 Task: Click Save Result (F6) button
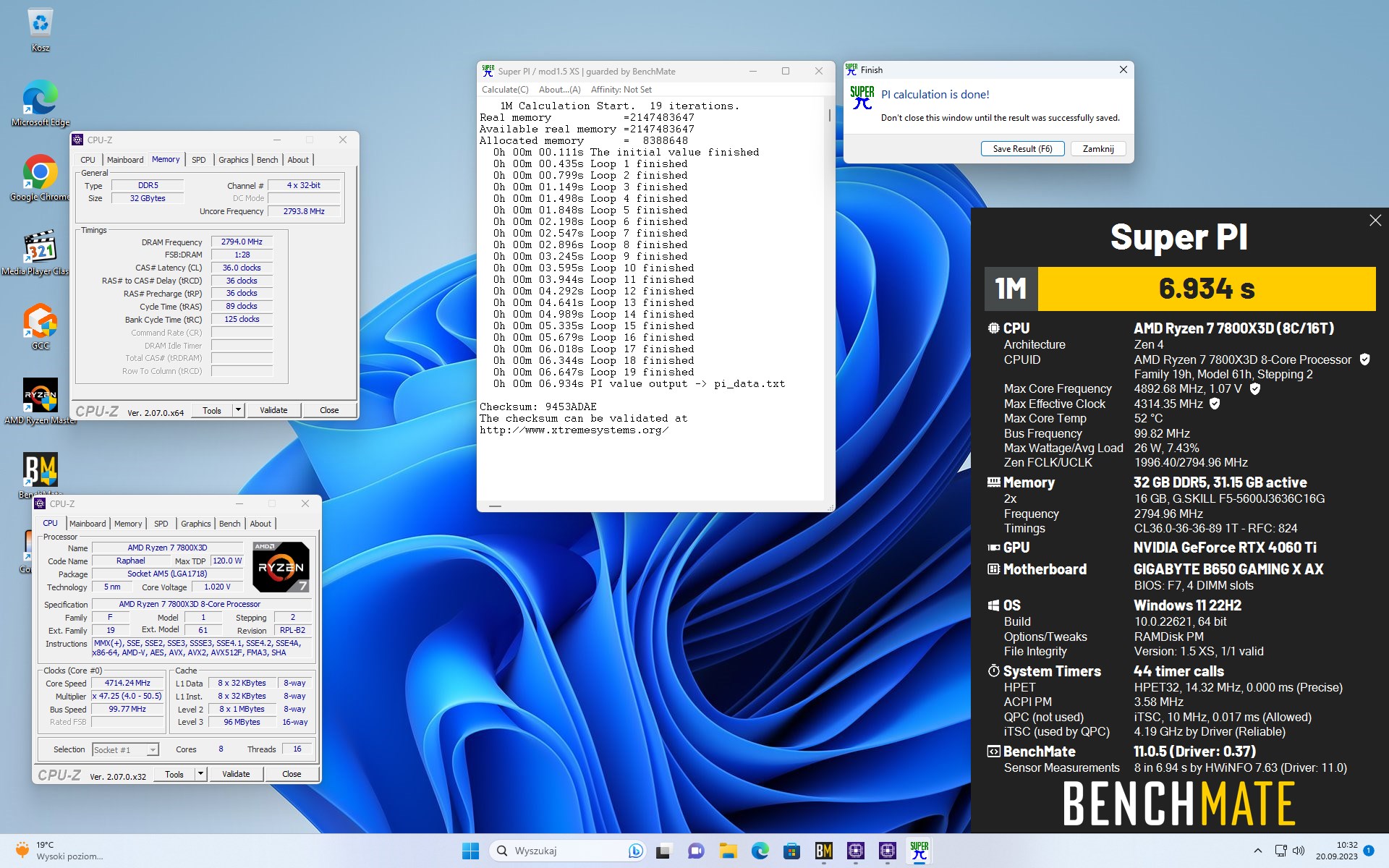point(1022,149)
